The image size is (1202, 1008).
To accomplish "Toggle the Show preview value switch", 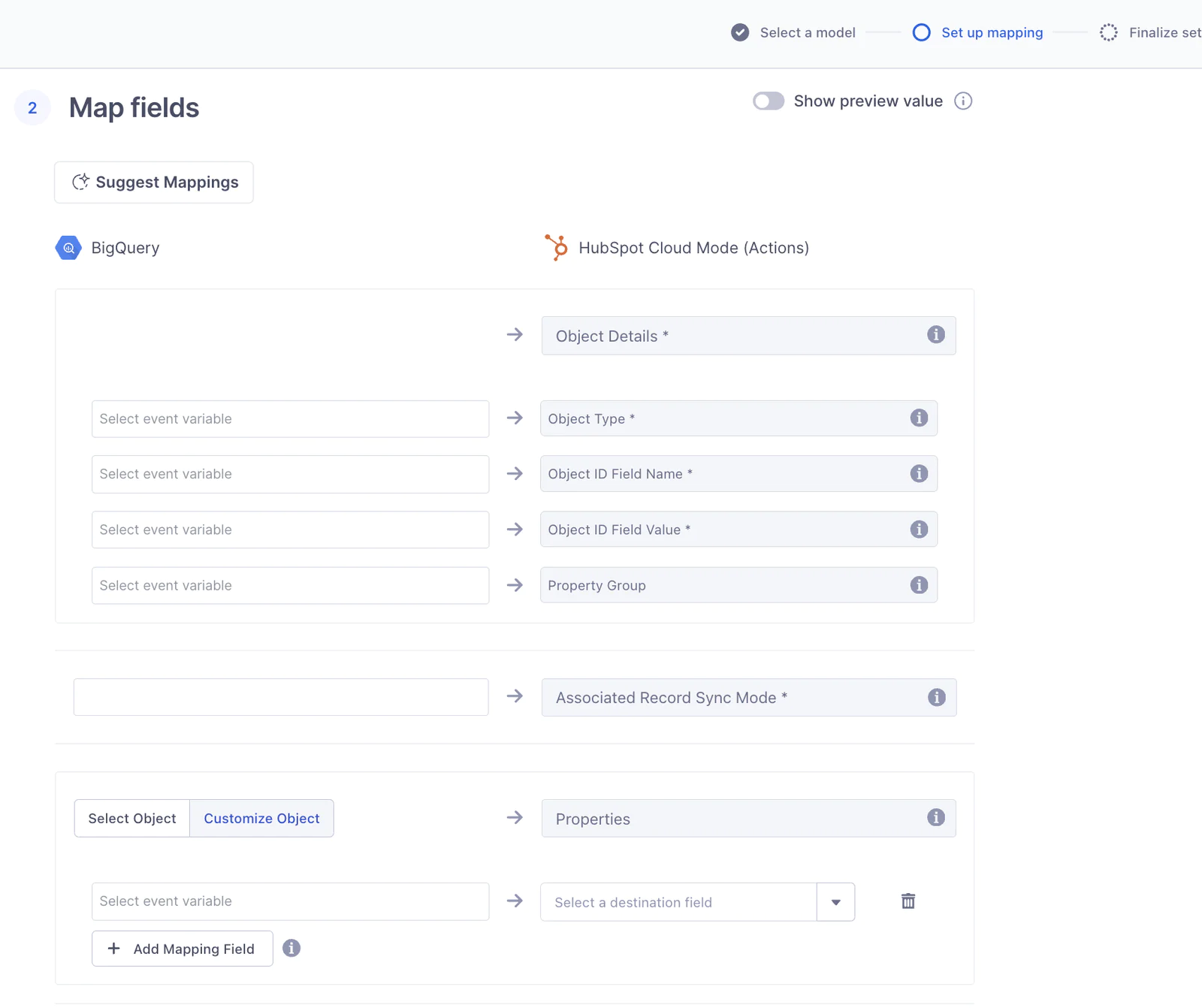I will tap(769, 101).
